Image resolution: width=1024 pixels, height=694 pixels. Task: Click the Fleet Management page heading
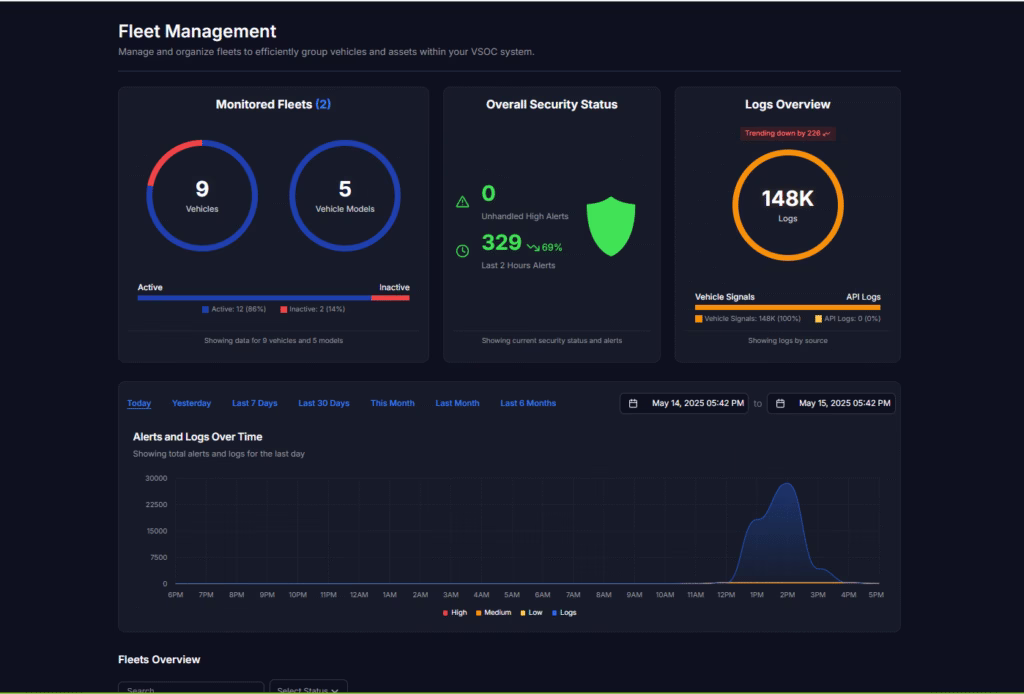(x=197, y=31)
